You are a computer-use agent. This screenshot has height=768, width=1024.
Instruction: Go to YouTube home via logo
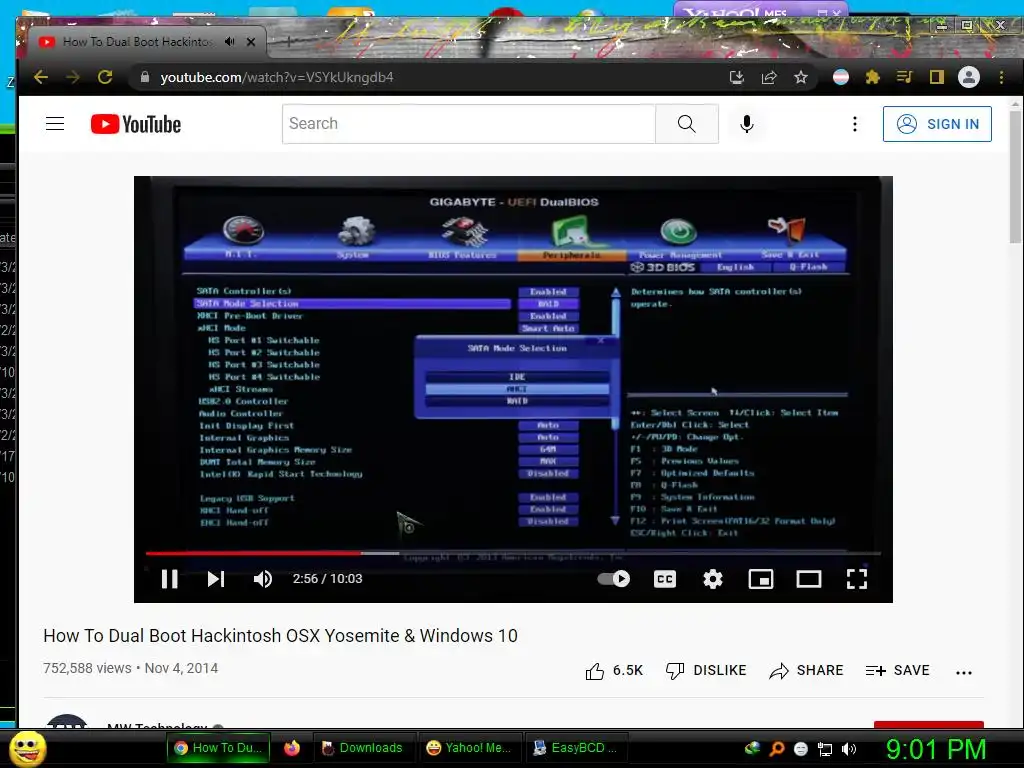point(136,124)
